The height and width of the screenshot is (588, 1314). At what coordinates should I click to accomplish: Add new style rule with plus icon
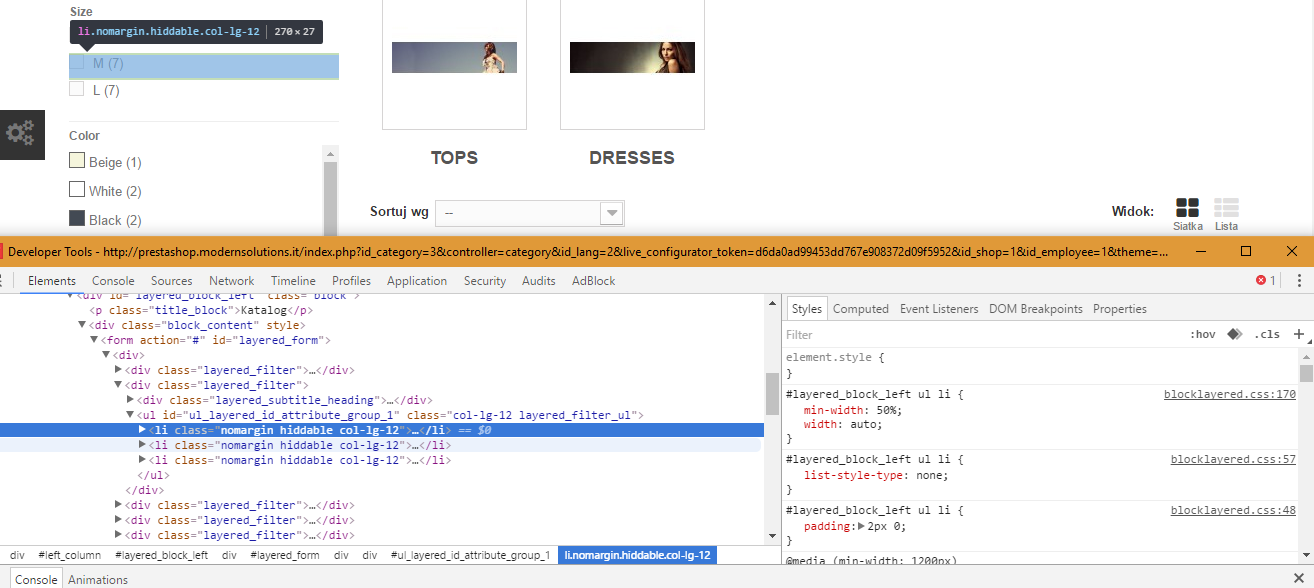[1299, 334]
